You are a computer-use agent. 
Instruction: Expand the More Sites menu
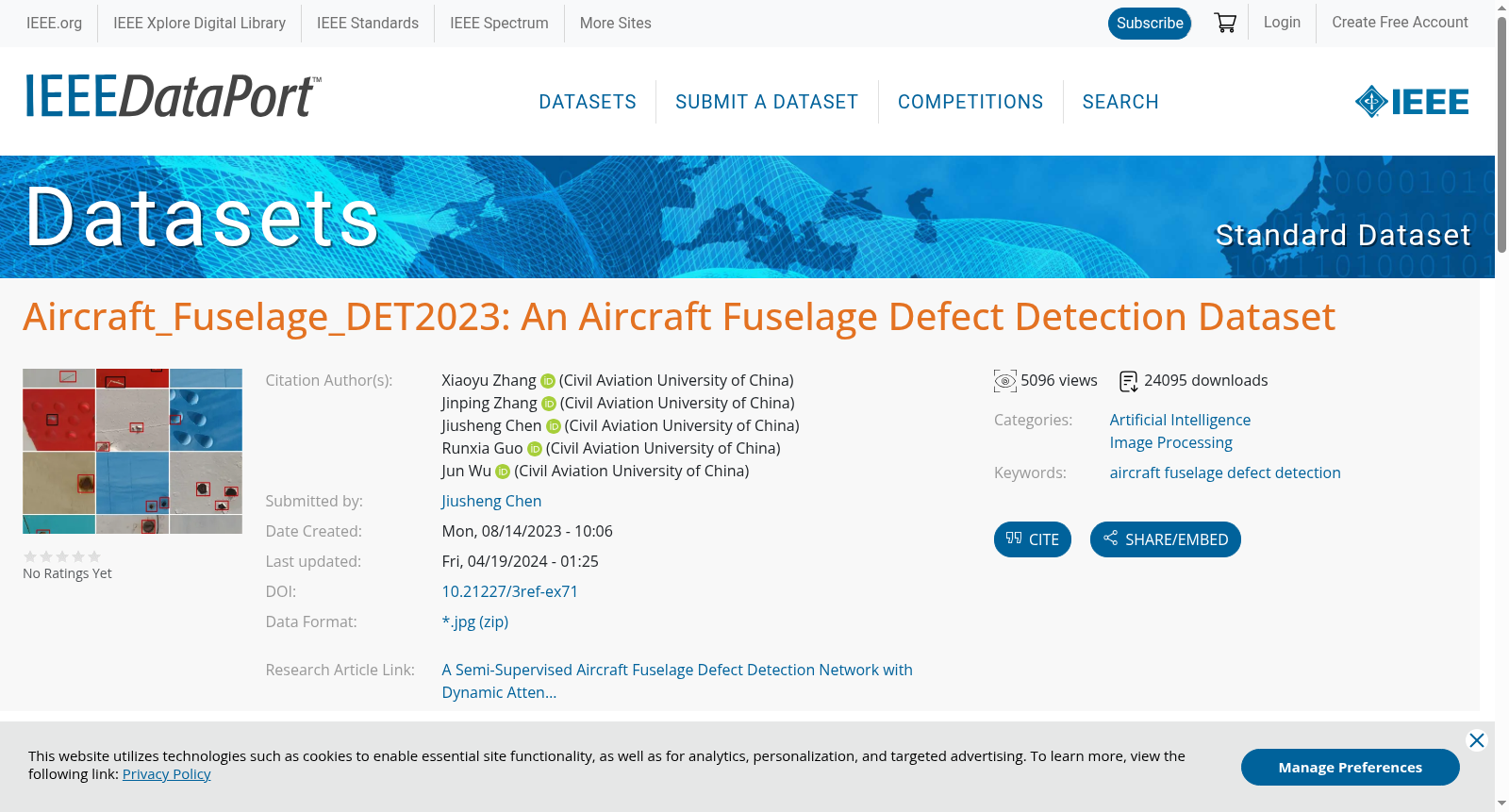(x=616, y=23)
